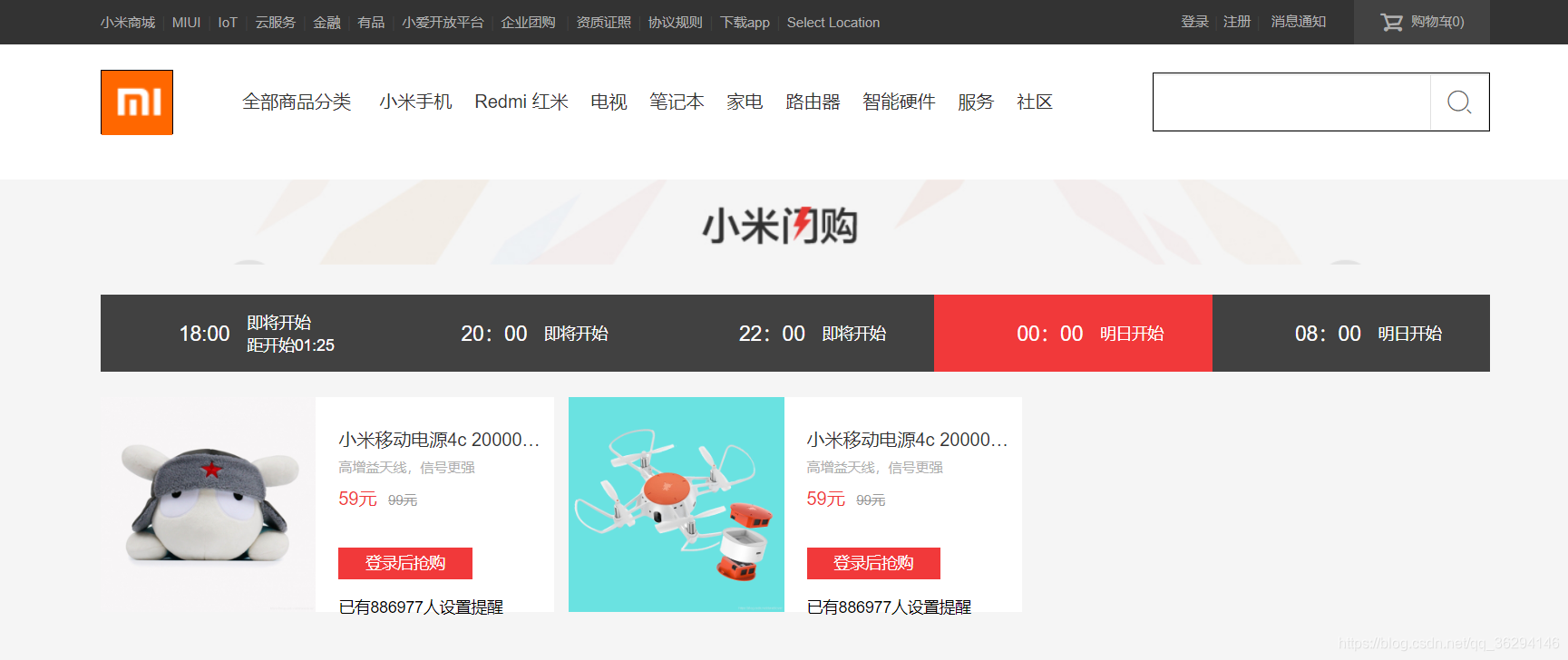This screenshot has height=660, width=1568.
Task: Open 金融 link in top bar
Action: tap(326, 22)
